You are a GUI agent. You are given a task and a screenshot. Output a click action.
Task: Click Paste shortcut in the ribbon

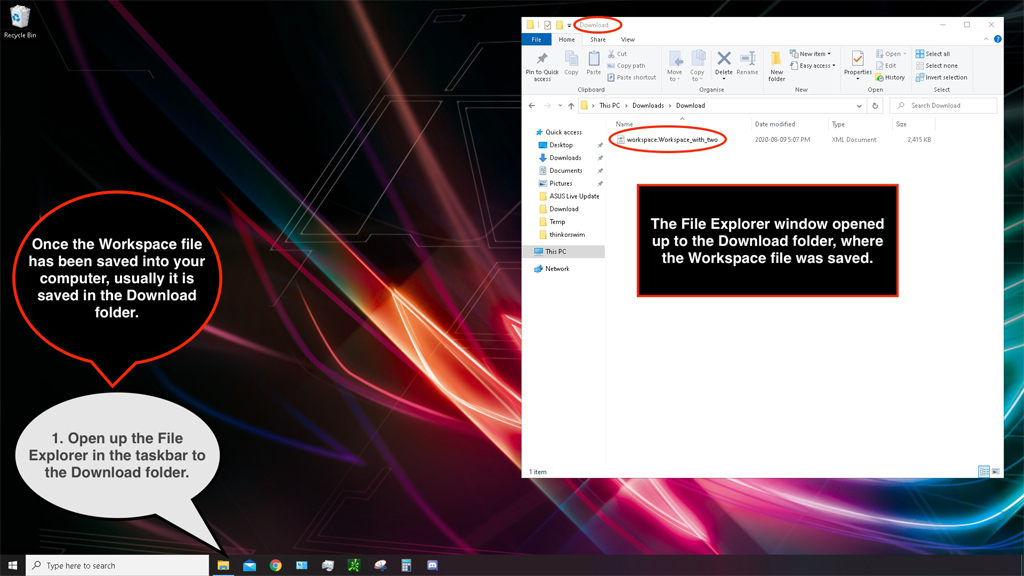631,78
